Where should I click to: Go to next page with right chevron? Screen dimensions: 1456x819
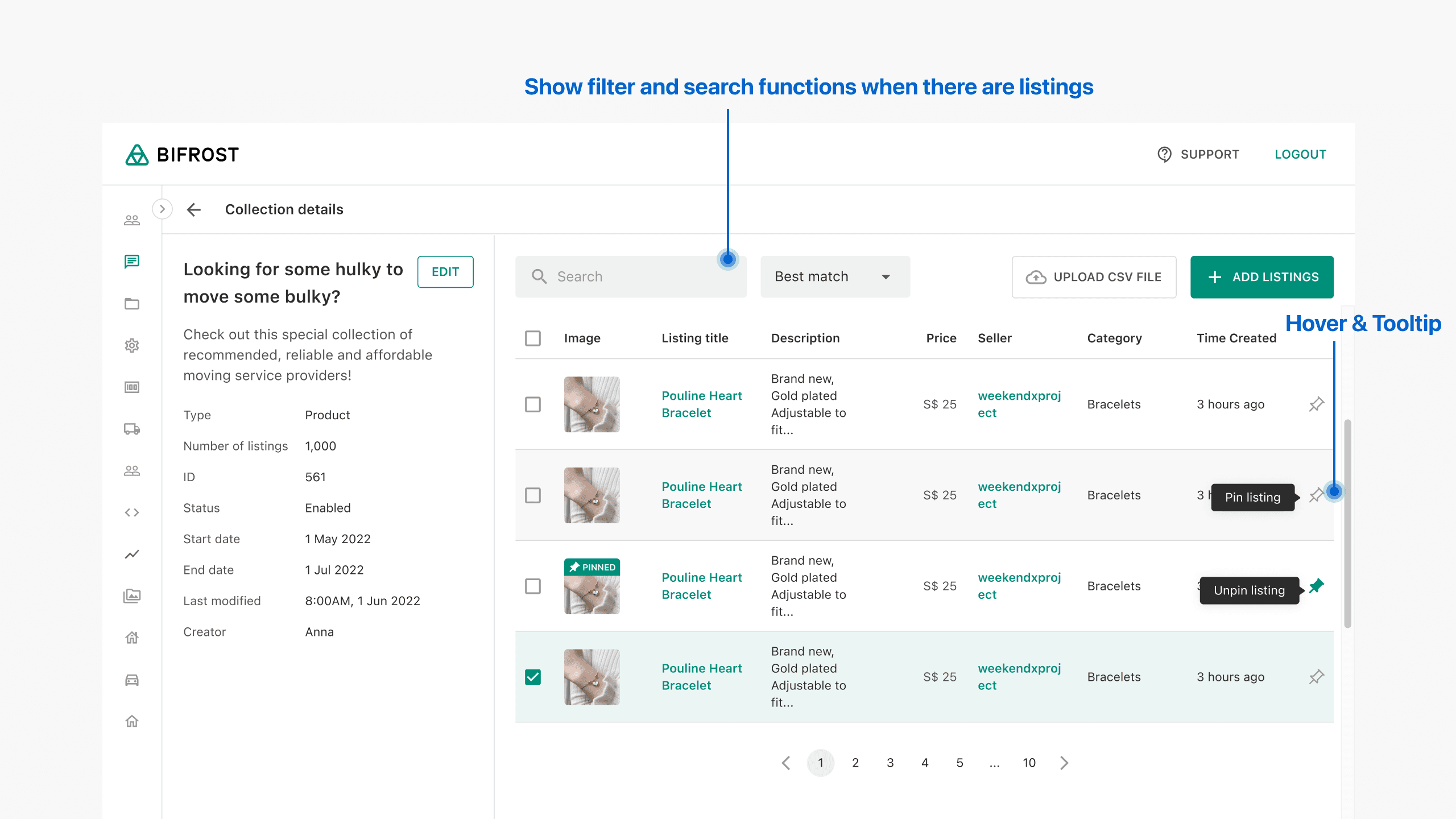coord(1064,763)
